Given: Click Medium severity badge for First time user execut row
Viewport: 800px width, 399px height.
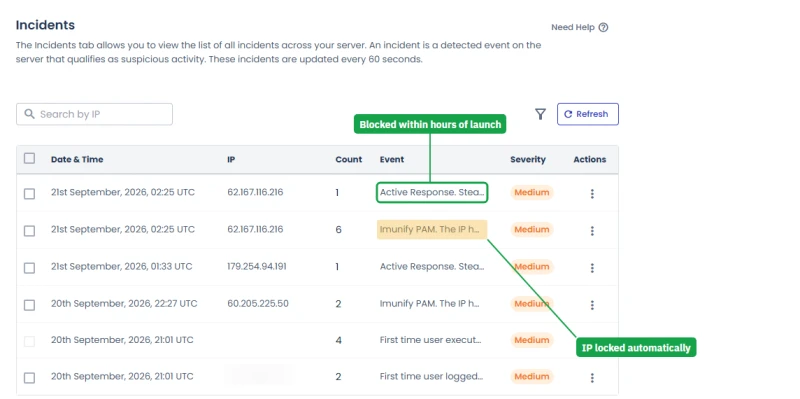Looking at the screenshot, I should [532, 340].
